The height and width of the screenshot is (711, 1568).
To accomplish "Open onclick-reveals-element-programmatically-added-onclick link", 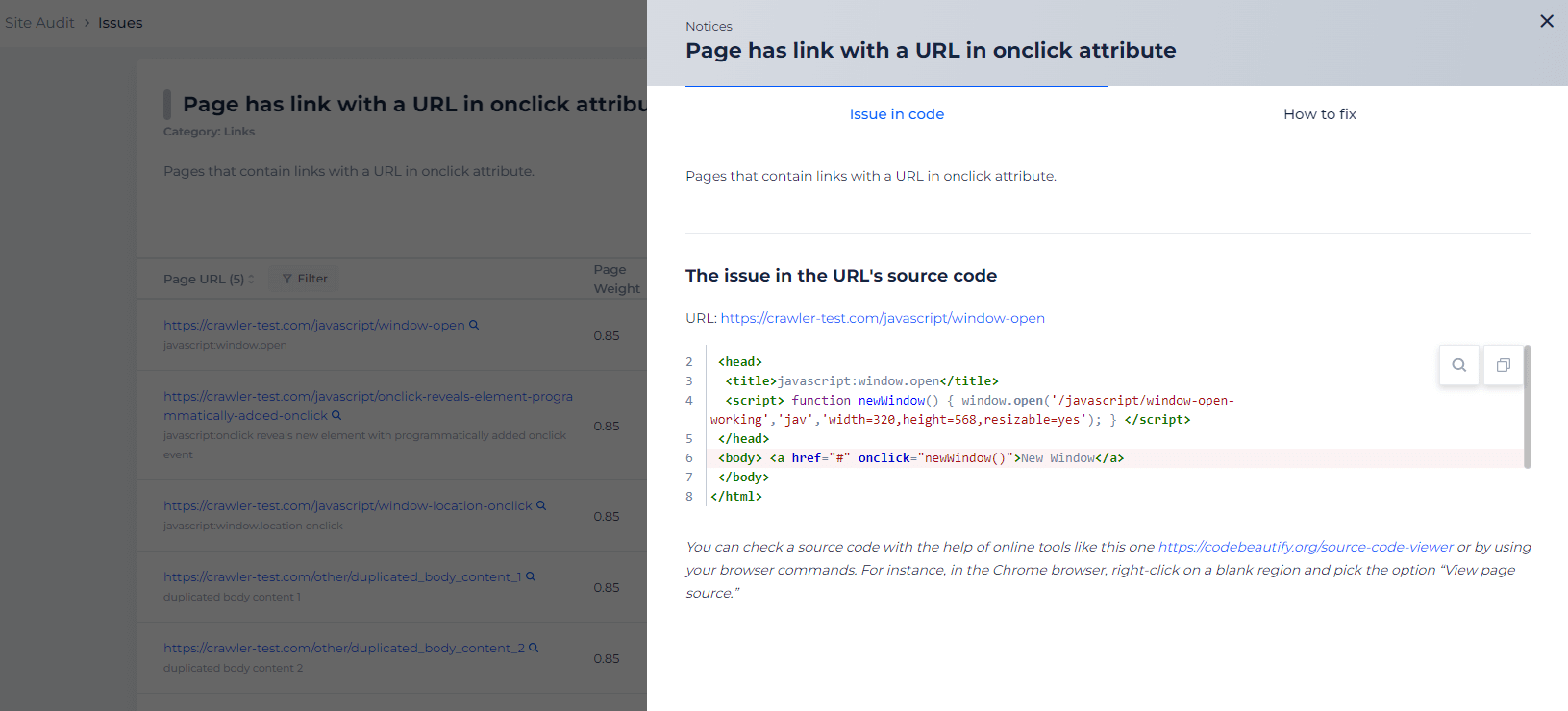I will click(x=367, y=406).
